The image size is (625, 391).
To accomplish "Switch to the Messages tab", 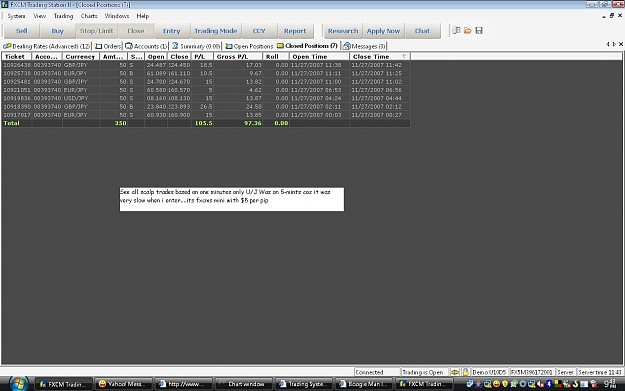I will tap(365, 46).
